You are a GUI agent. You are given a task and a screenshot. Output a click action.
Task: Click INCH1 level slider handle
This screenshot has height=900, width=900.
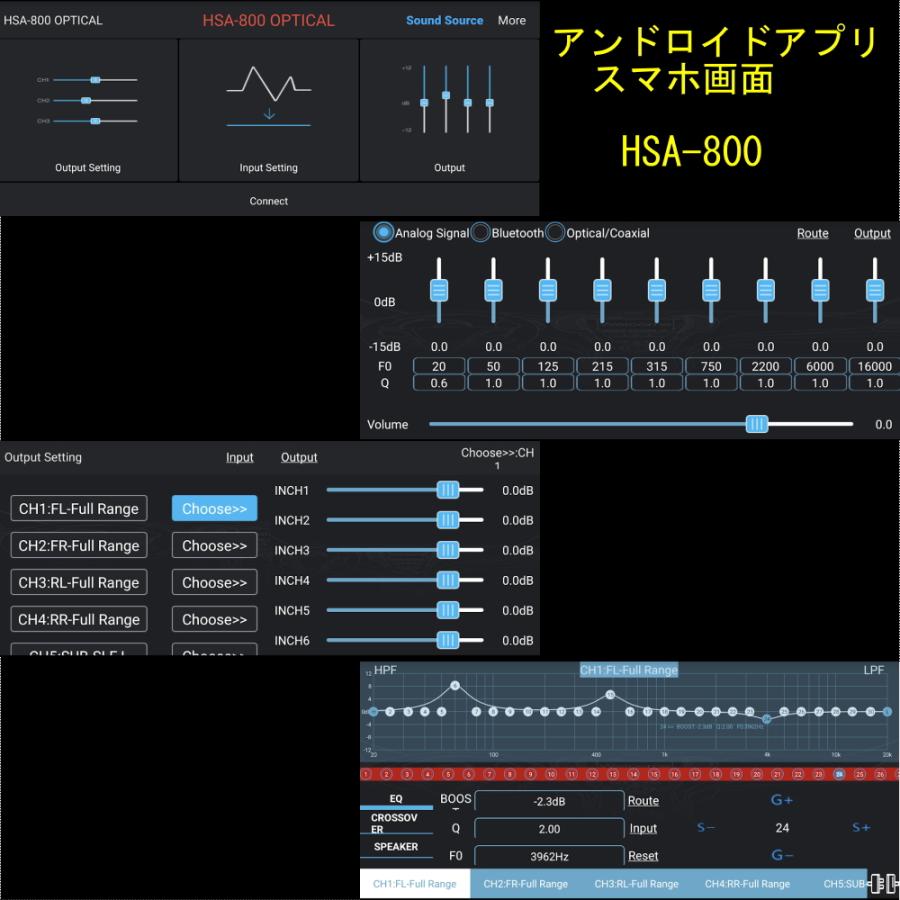448,490
